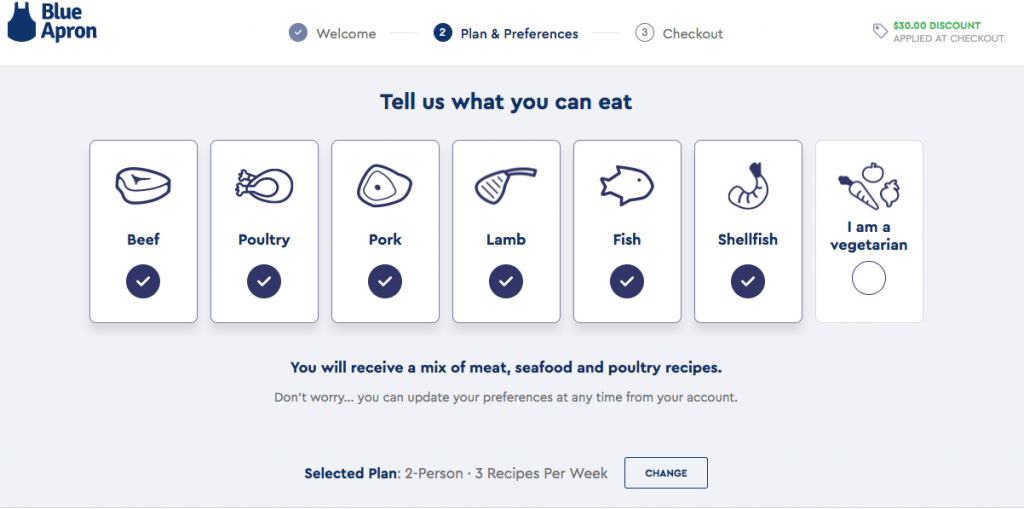Go back to the Welcome step
The width and height of the screenshot is (1024, 509).
click(x=332, y=33)
